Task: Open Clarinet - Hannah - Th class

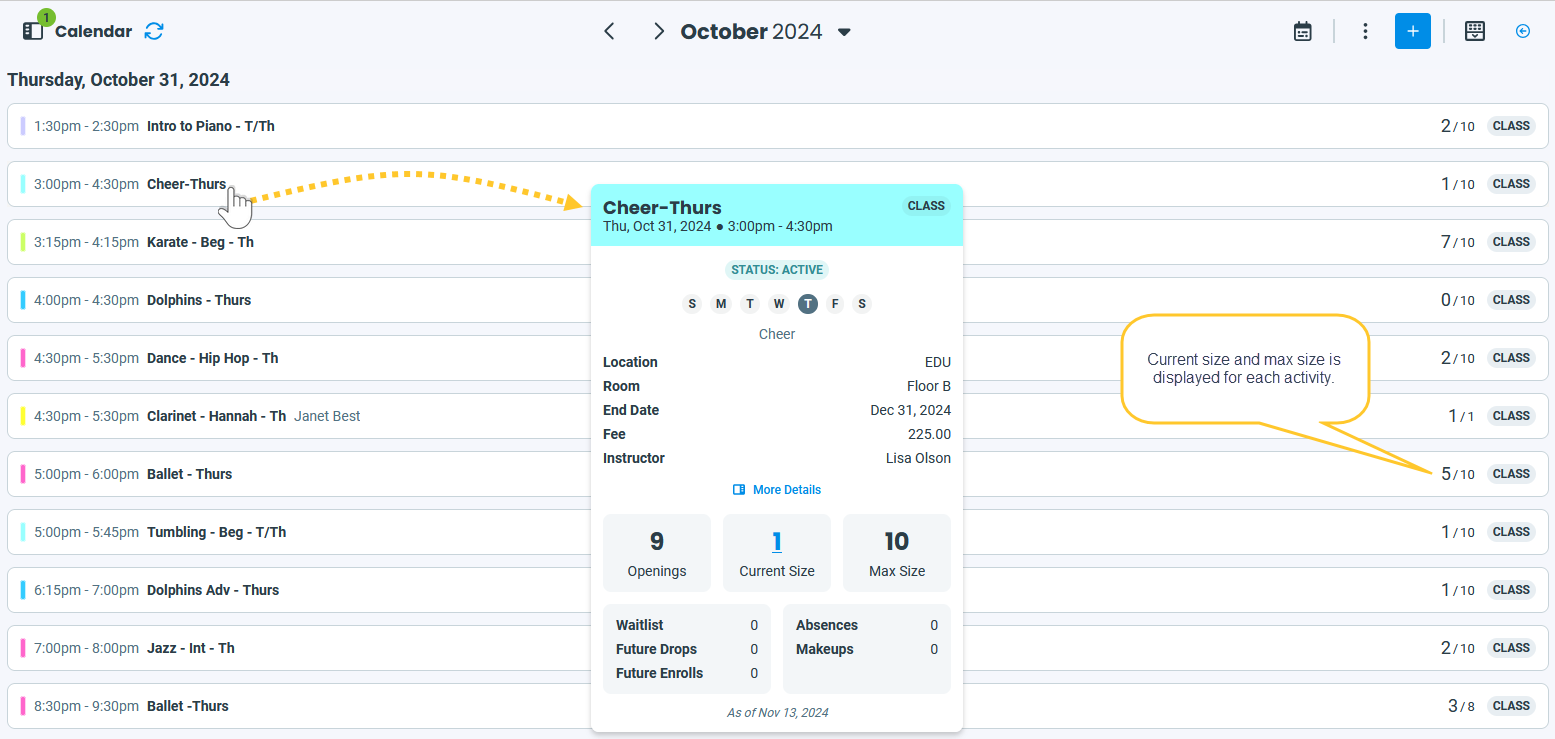Action: click(777, 416)
